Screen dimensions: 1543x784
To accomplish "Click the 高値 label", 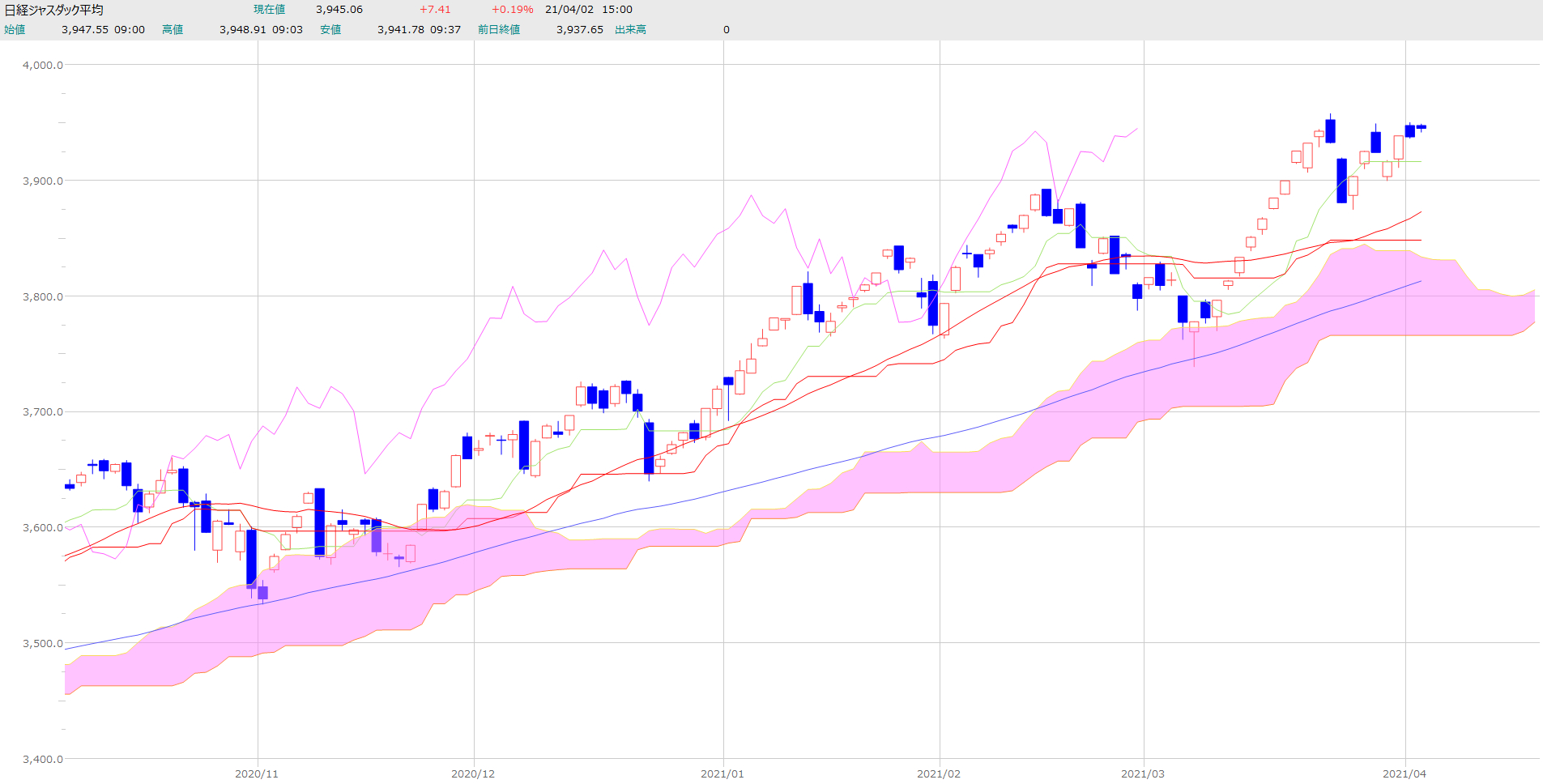I will 173,30.
